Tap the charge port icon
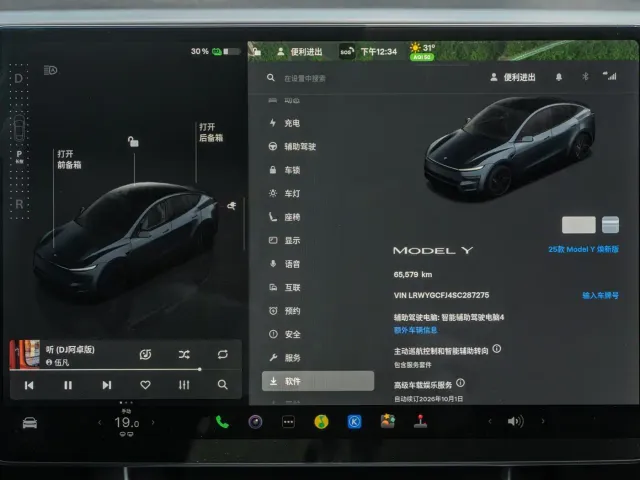Image resolution: width=640 pixels, height=480 pixels. pos(231,206)
